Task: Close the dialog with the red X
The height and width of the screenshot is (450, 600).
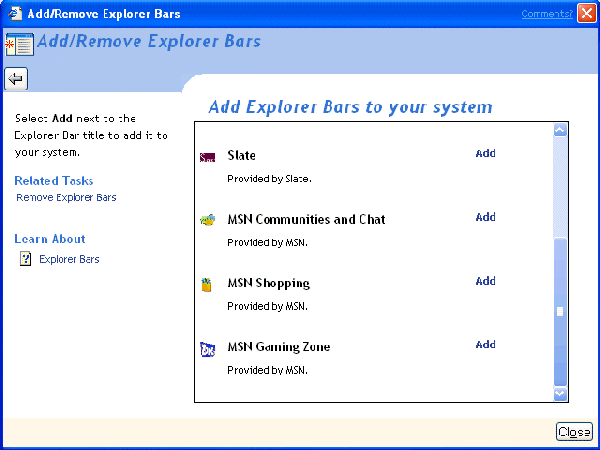Action: coord(586,14)
